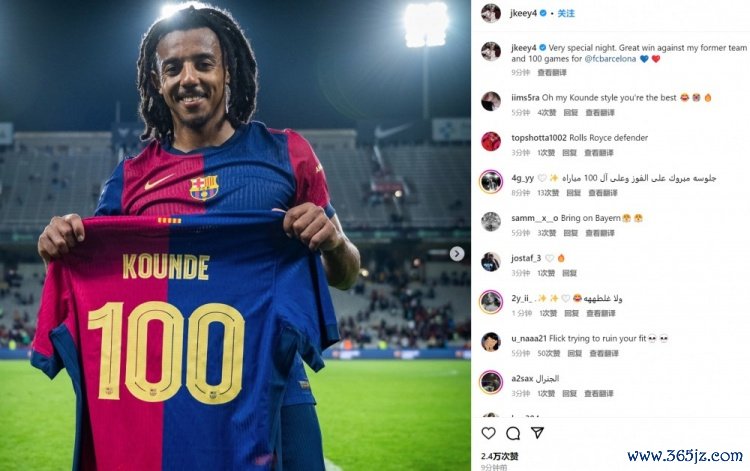
Task: Like the jostaf_3 comment with small heart
Action: (x=550, y=258)
